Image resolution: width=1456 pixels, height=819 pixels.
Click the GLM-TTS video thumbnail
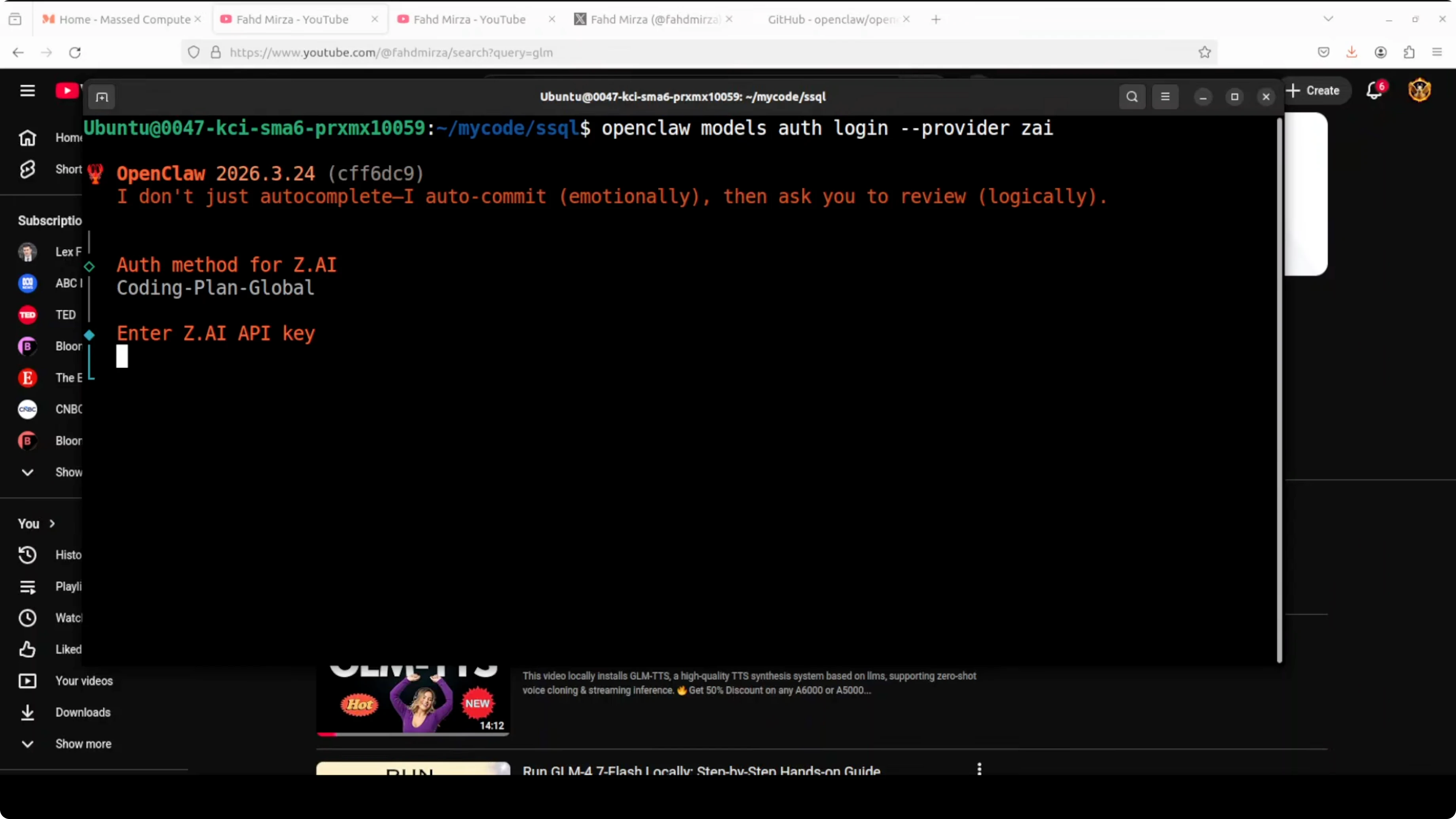click(x=413, y=701)
